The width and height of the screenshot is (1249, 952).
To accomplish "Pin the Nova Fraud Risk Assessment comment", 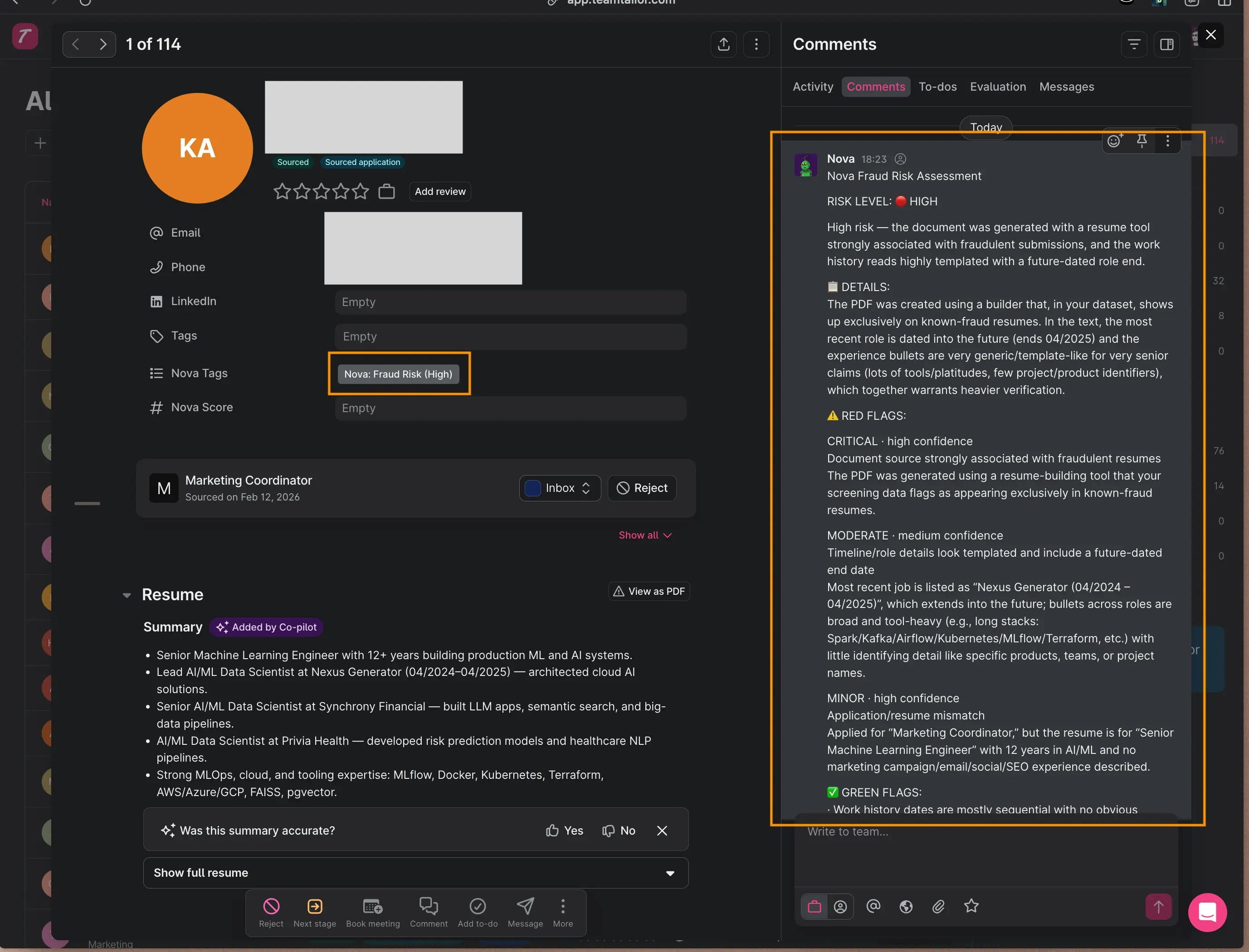I will pyautogui.click(x=1141, y=141).
